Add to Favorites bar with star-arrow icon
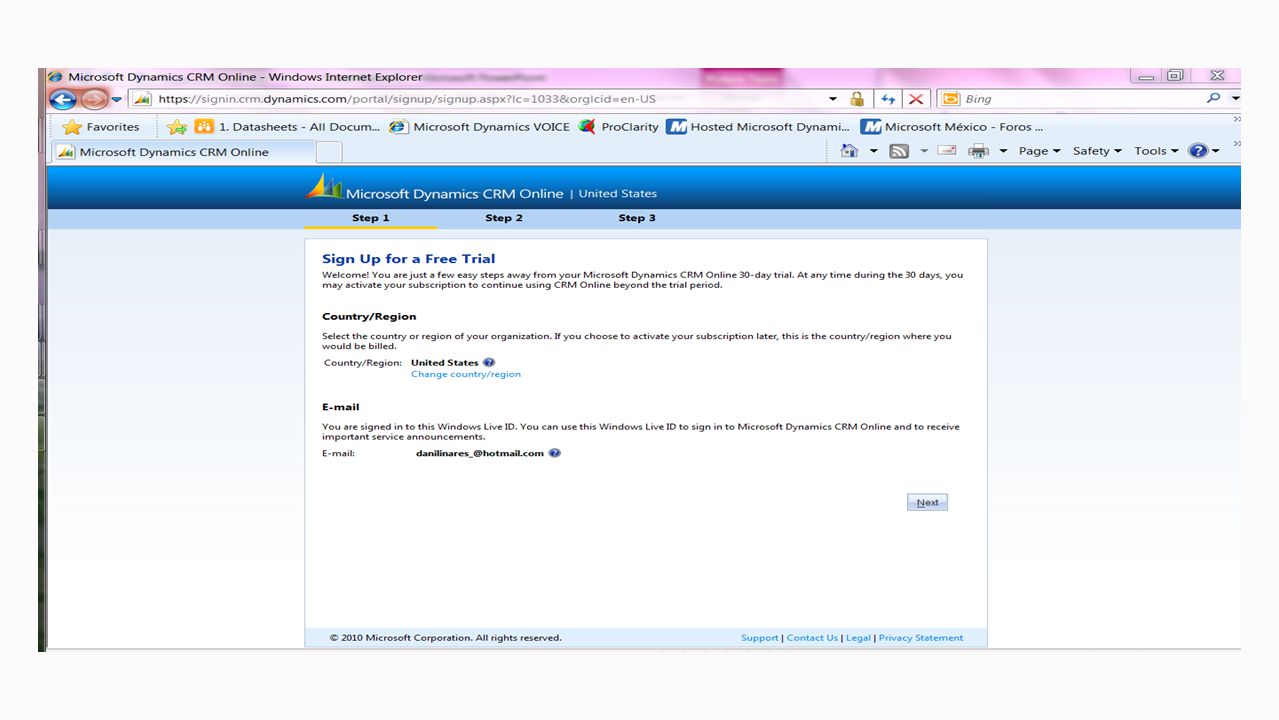This screenshot has width=1279, height=720. (x=177, y=127)
